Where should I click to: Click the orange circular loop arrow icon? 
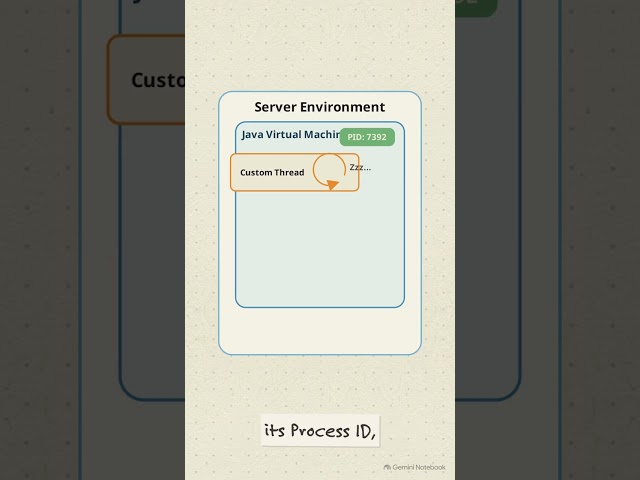coord(329,172)
